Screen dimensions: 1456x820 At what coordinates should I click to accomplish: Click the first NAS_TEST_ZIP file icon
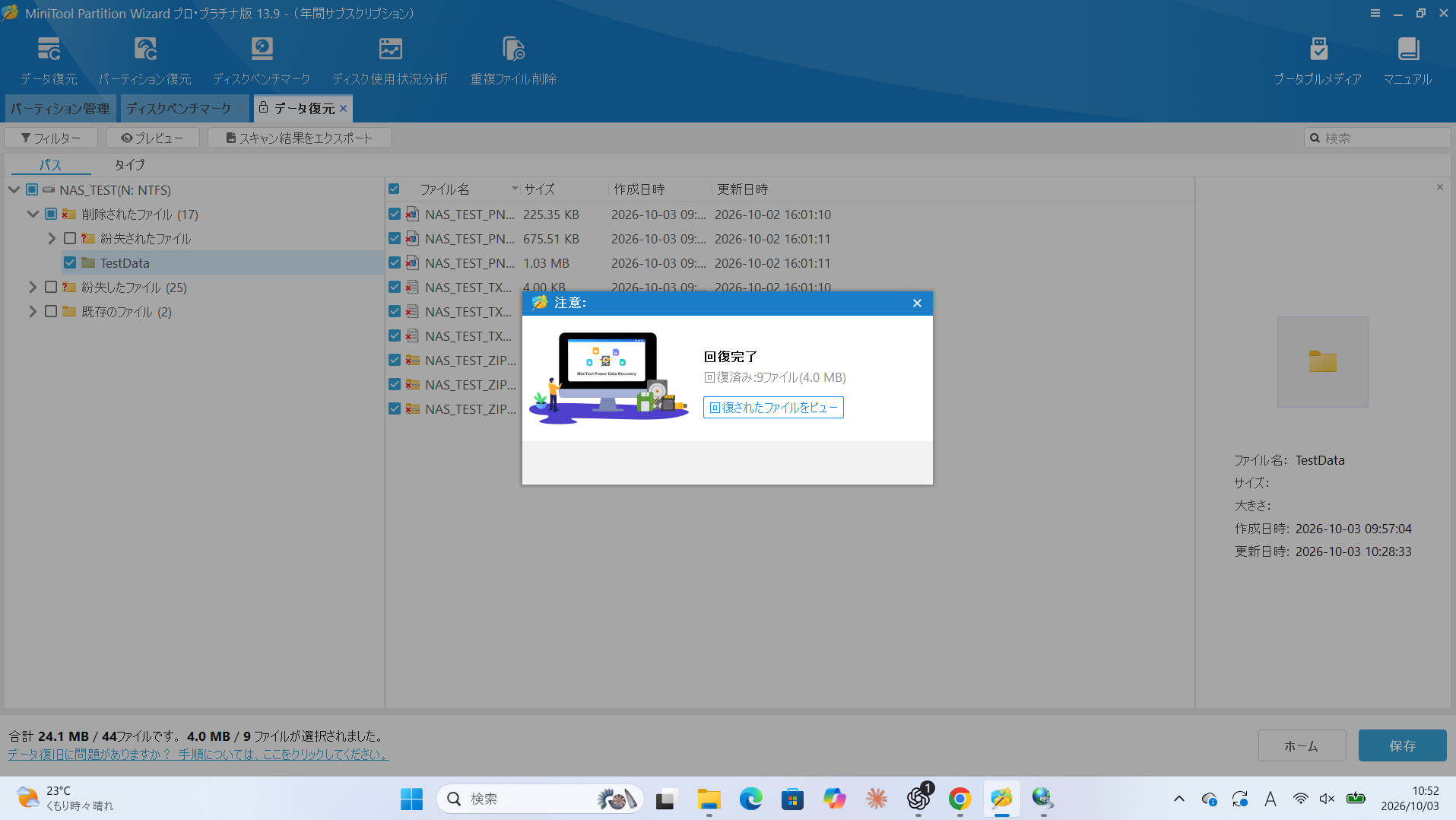tap(412, 361)
